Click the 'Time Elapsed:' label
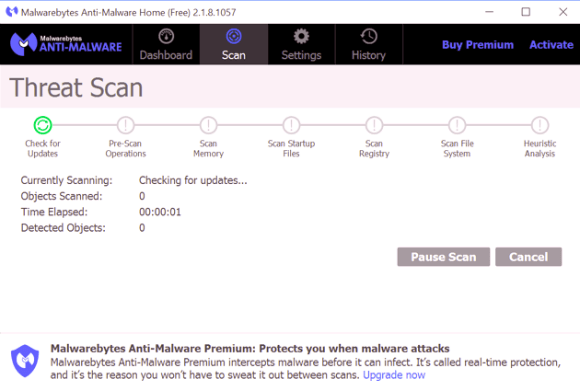This screenshot has height=391, width=580. coord(54,212)
